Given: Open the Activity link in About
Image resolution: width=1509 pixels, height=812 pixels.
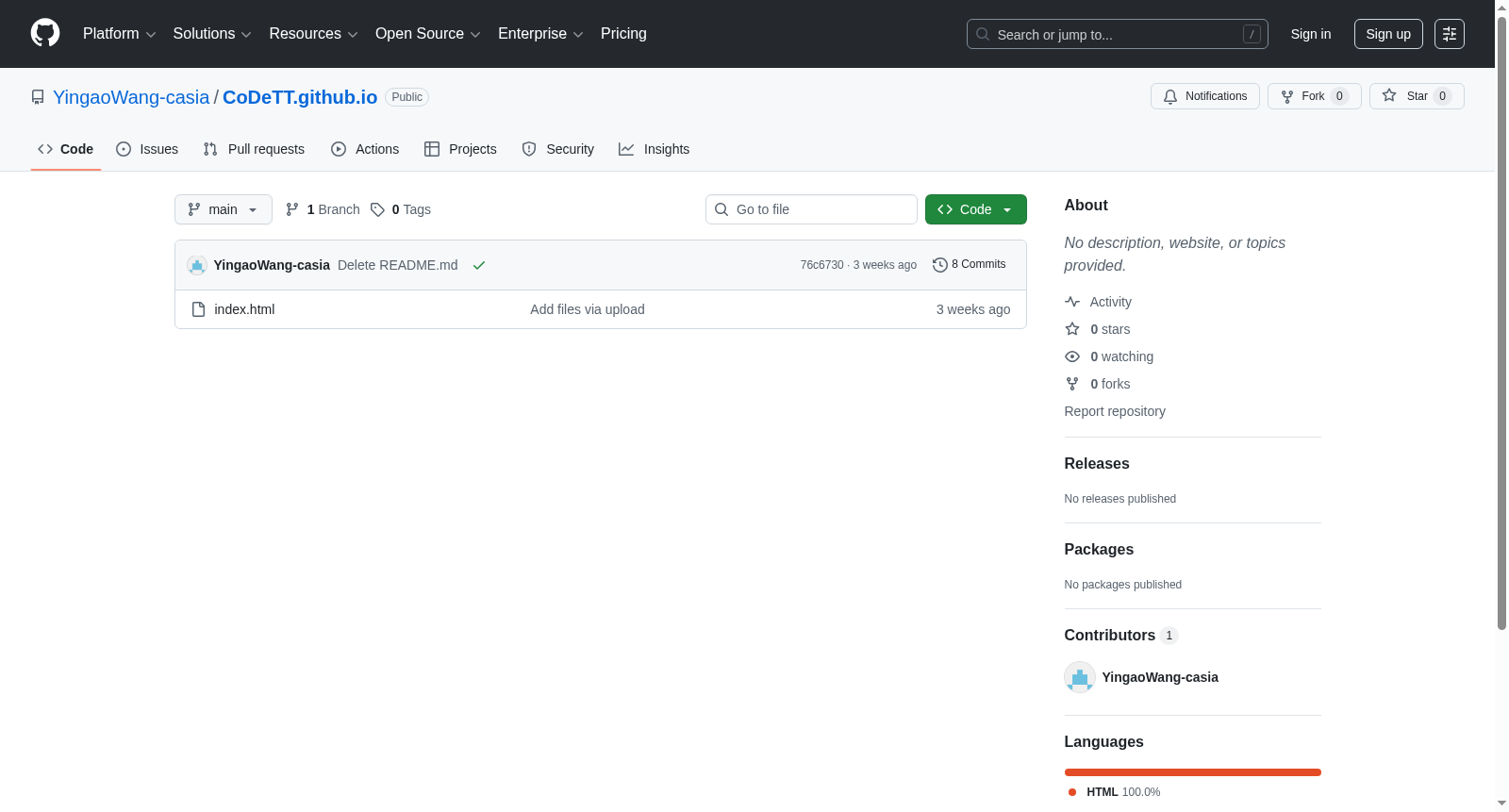Looking at the screenshot, I should (1098, 302).
